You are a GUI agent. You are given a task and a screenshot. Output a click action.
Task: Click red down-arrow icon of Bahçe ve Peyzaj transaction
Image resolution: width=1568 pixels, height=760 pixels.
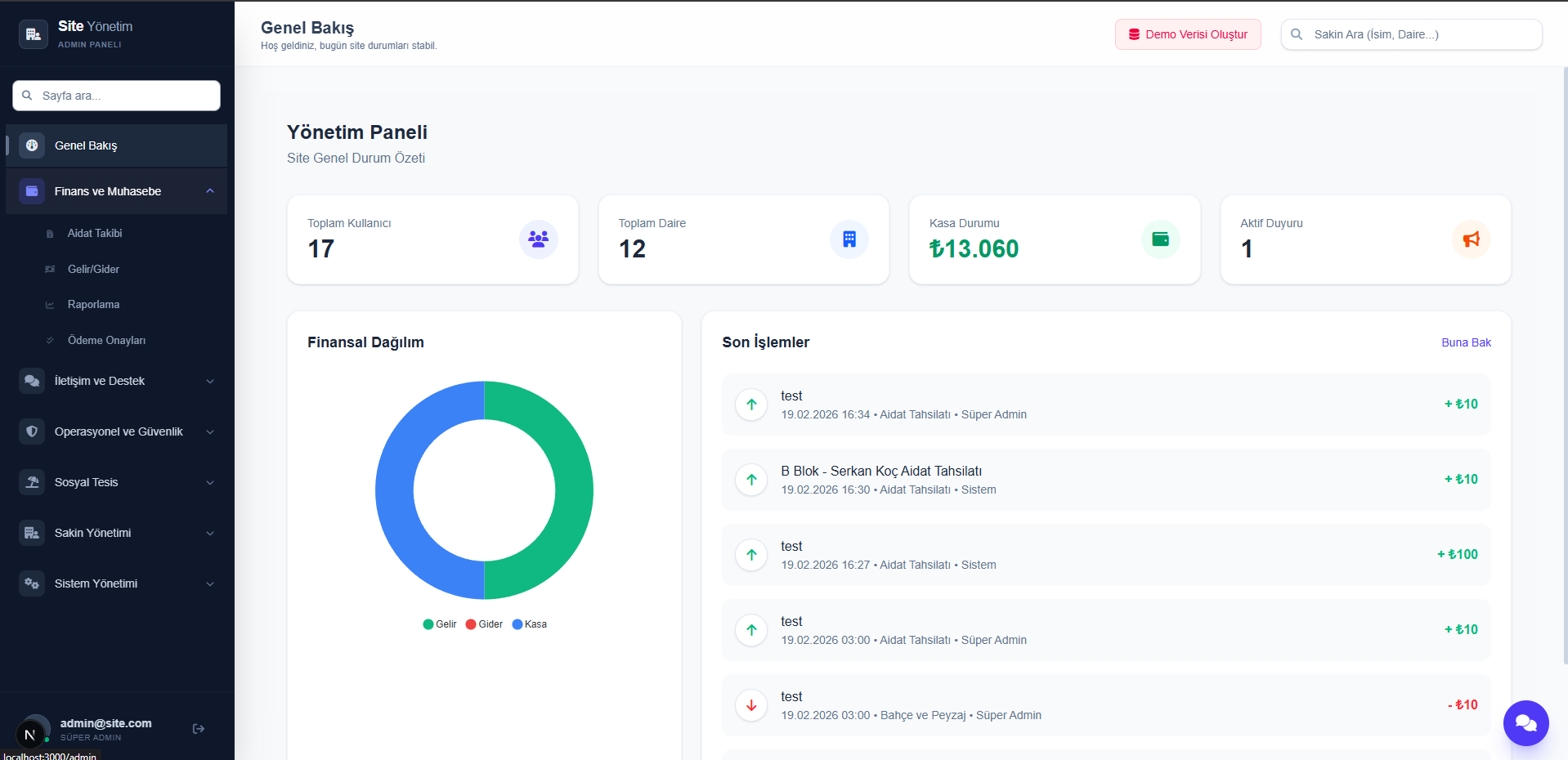751,705
